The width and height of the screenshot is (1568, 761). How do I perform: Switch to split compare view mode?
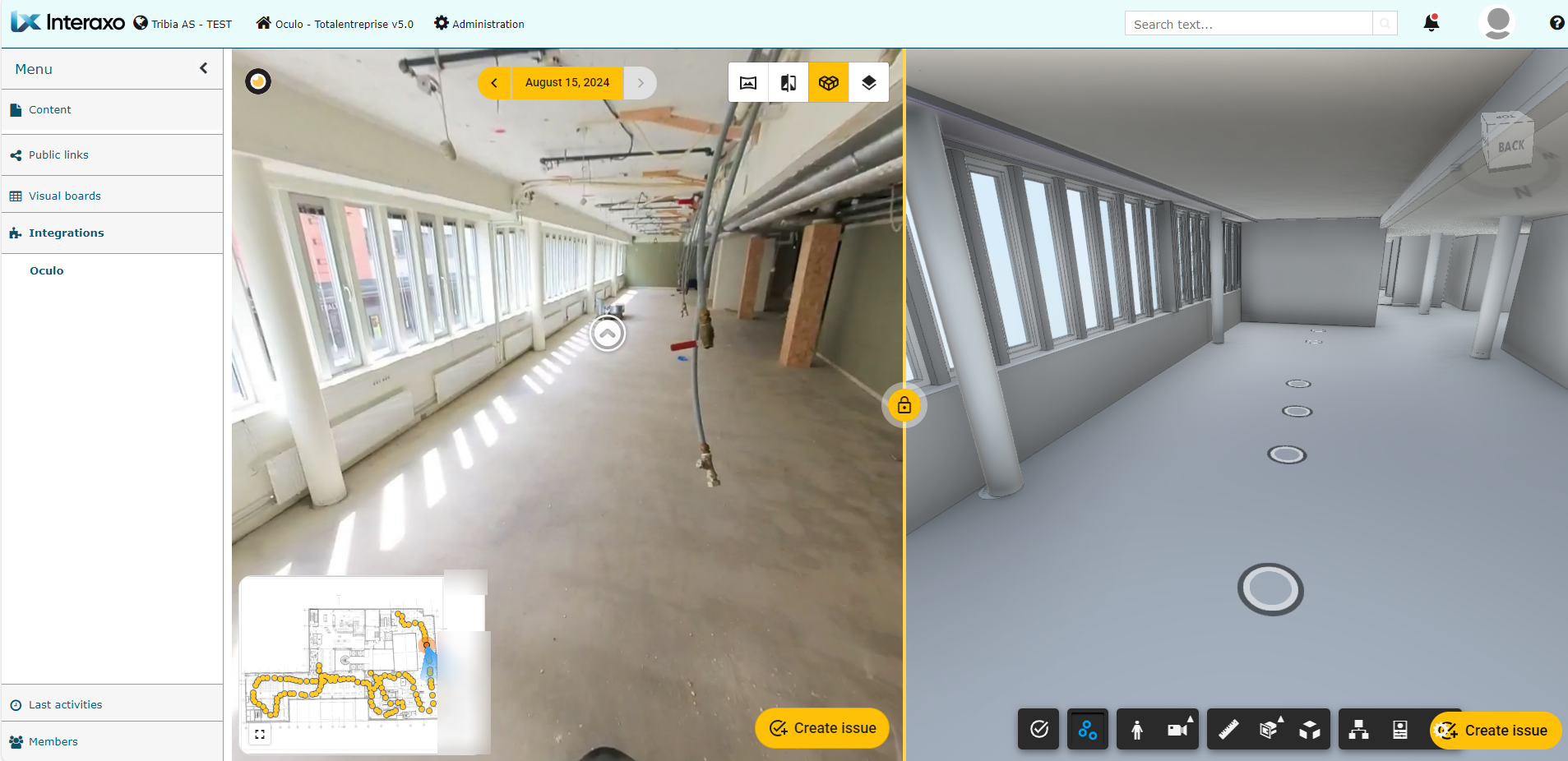[789, 83]
